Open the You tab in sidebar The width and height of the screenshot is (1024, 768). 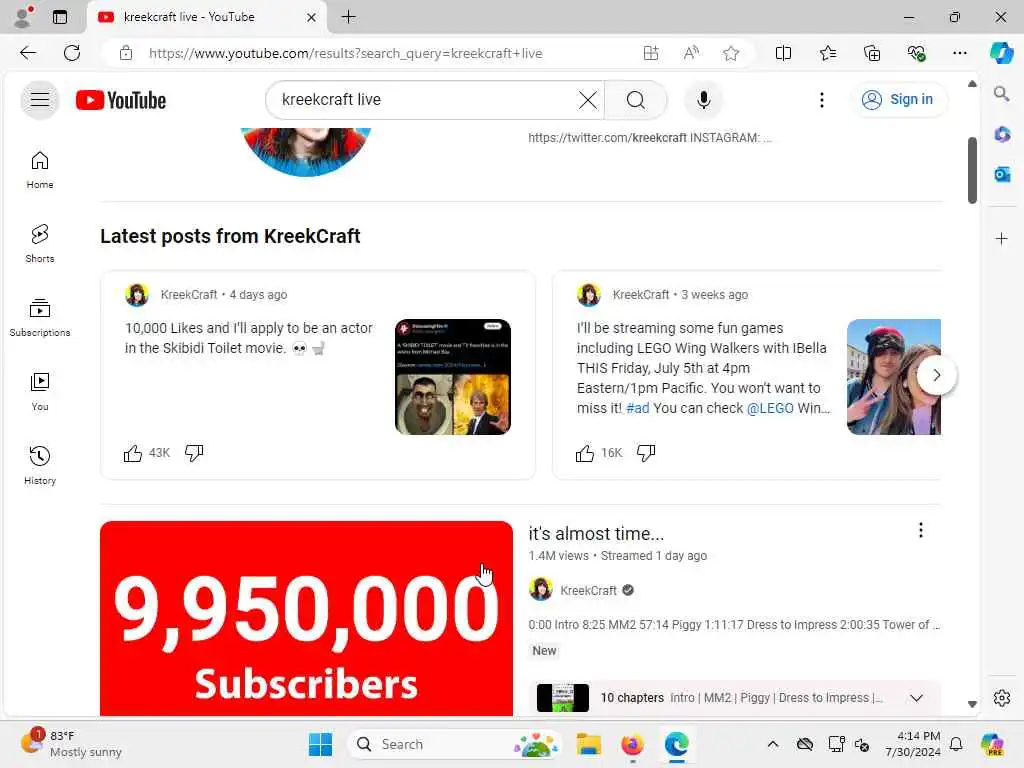40,391
